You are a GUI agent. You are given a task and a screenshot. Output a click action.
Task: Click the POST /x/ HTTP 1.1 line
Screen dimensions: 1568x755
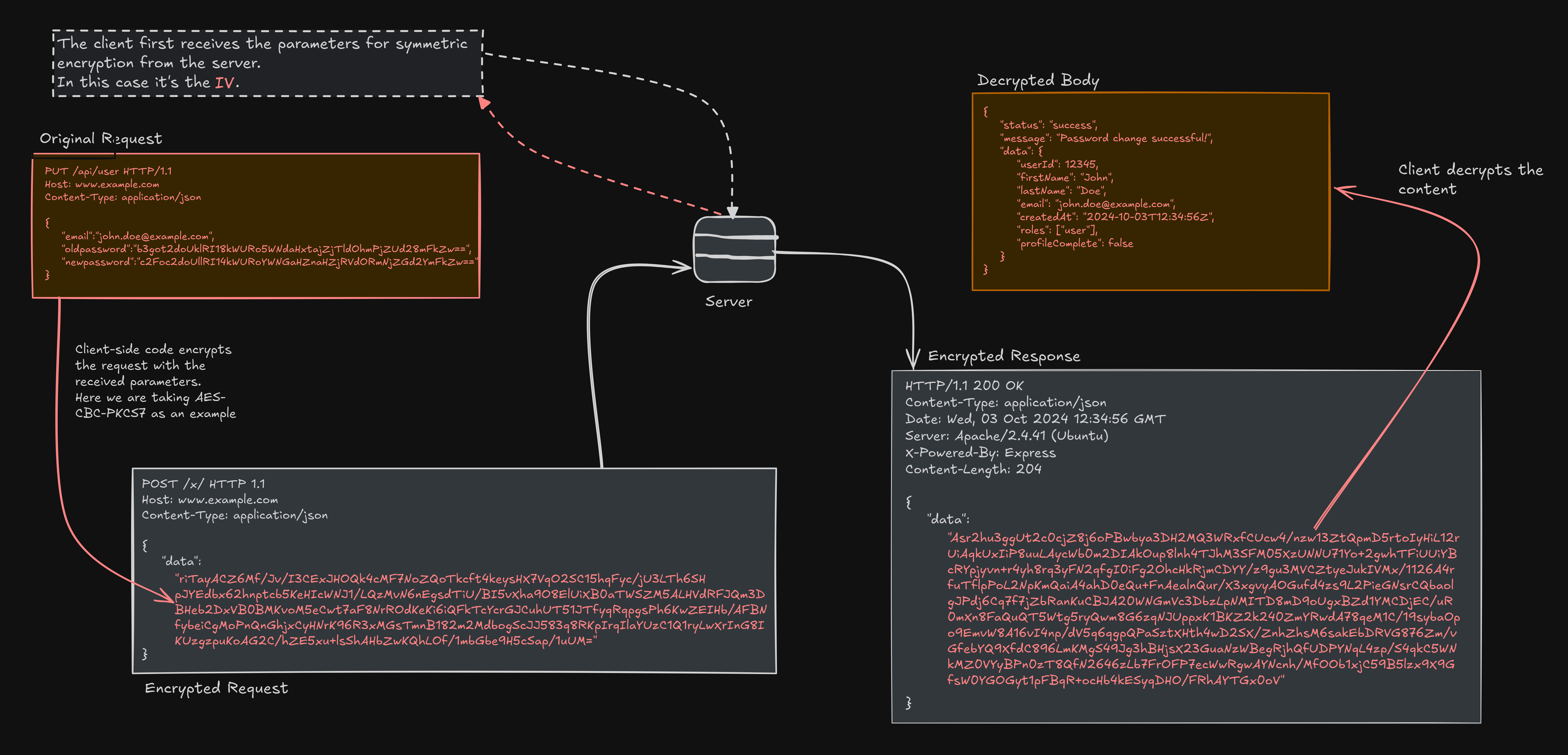(203, 484)
